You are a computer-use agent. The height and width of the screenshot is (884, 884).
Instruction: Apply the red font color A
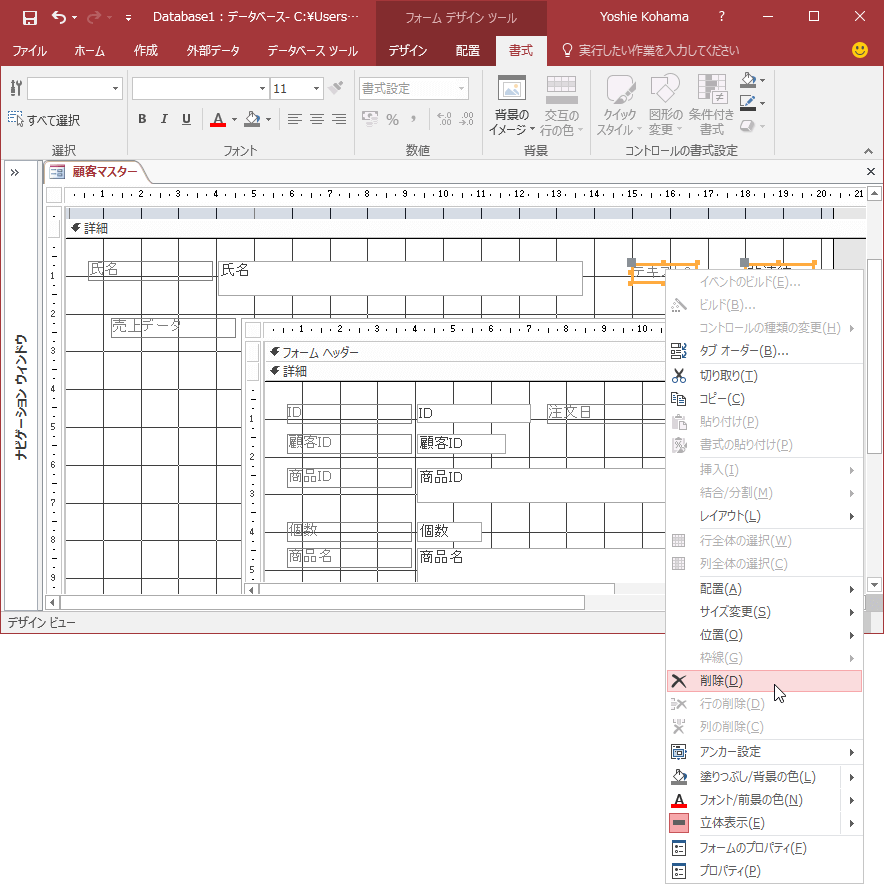[x=218, y=119]
